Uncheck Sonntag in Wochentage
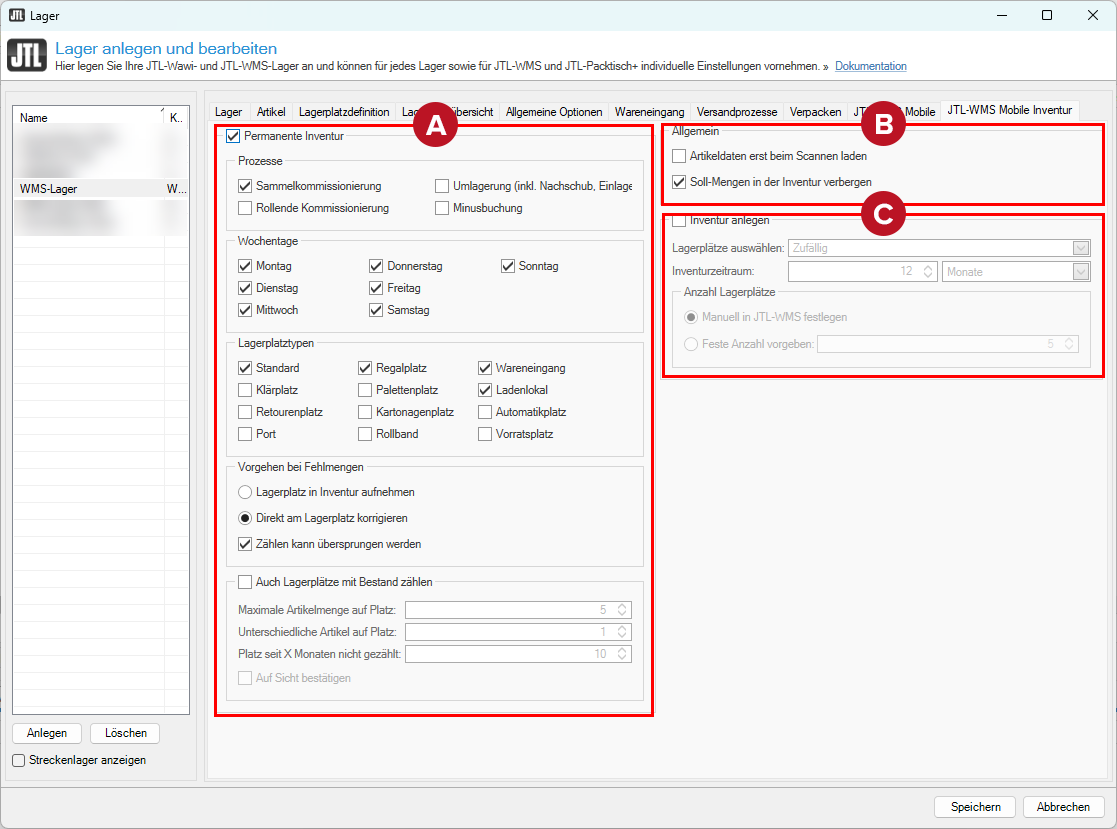This screenshot has width=1117, height=829. [x=508, y=266]
